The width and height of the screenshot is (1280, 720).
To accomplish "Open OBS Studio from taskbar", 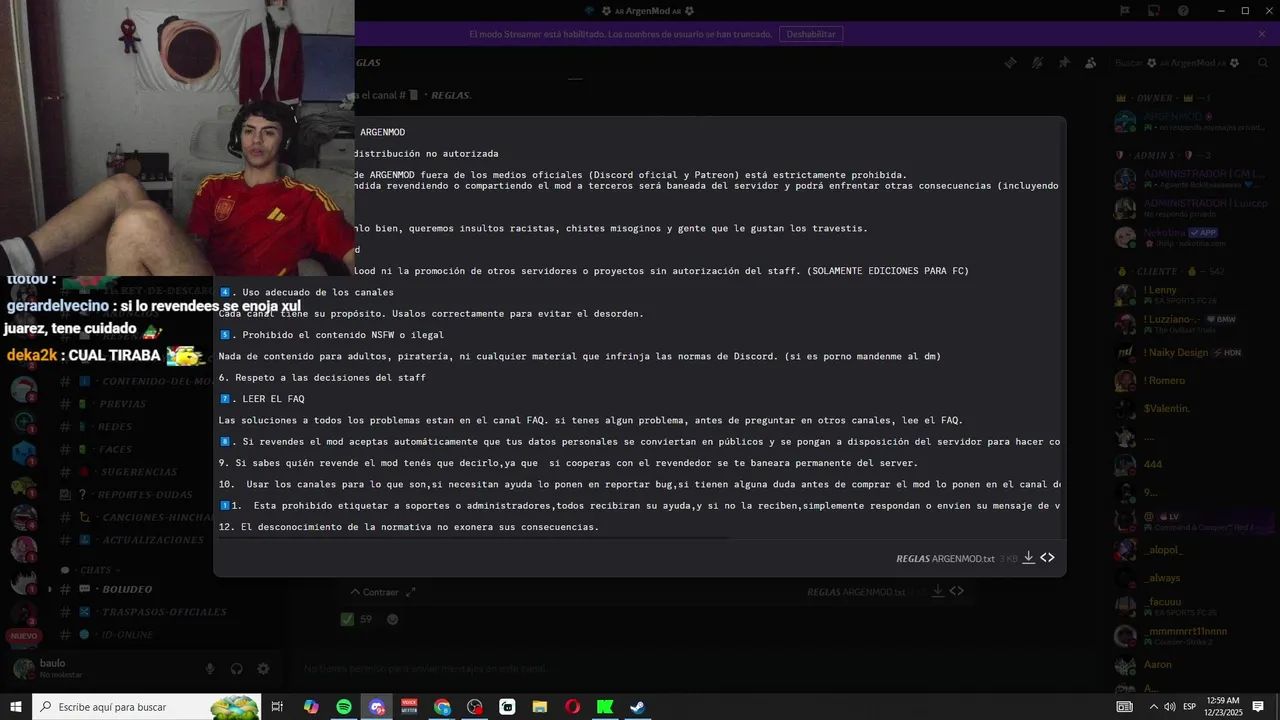I will [475, 707].
